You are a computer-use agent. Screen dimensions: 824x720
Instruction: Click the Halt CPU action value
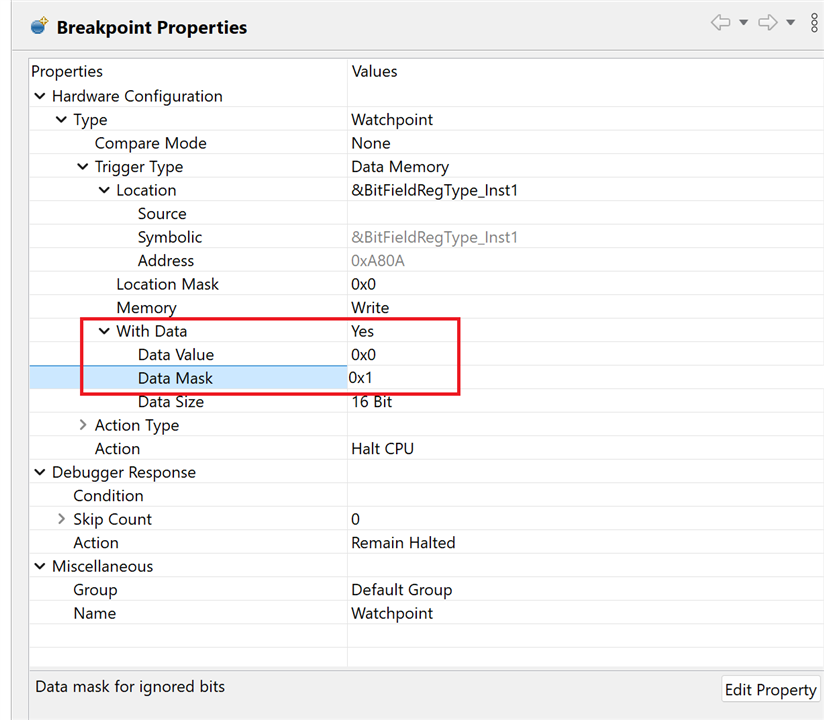pyautogui.click(x=383, y=449)
